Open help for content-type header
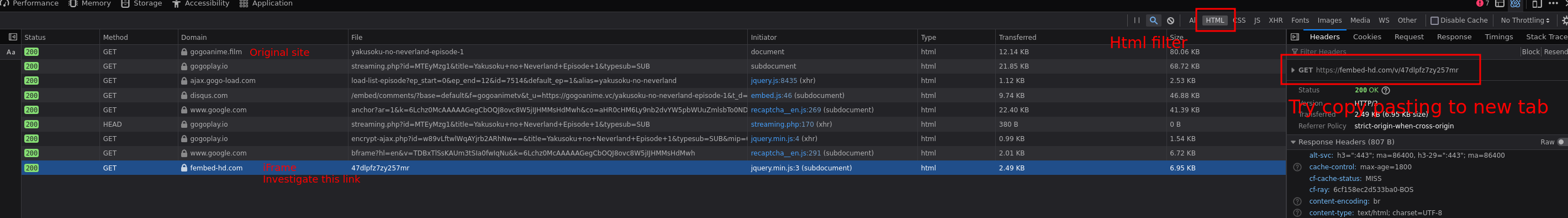 click(x=1297, y=213)
